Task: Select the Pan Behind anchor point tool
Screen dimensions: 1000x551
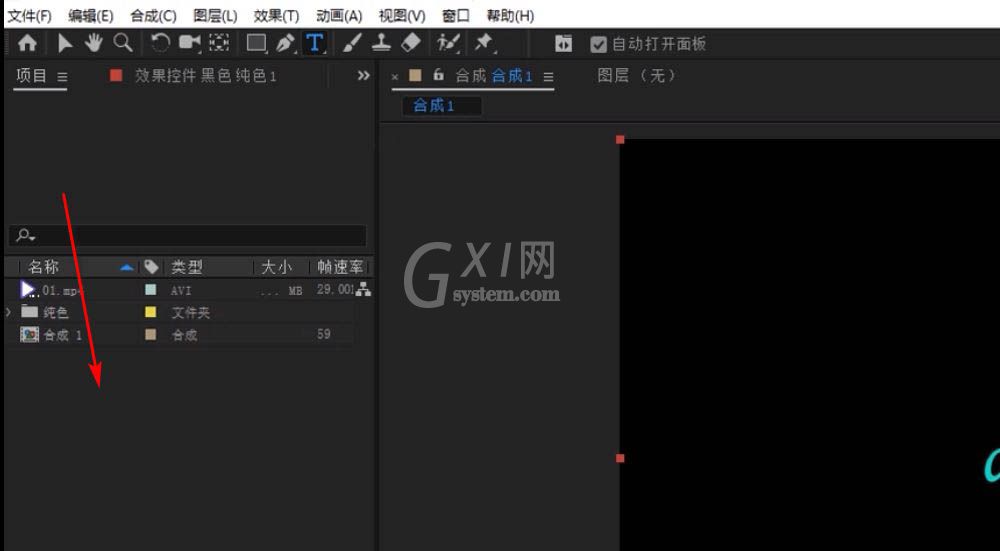Action: point(219,43)
